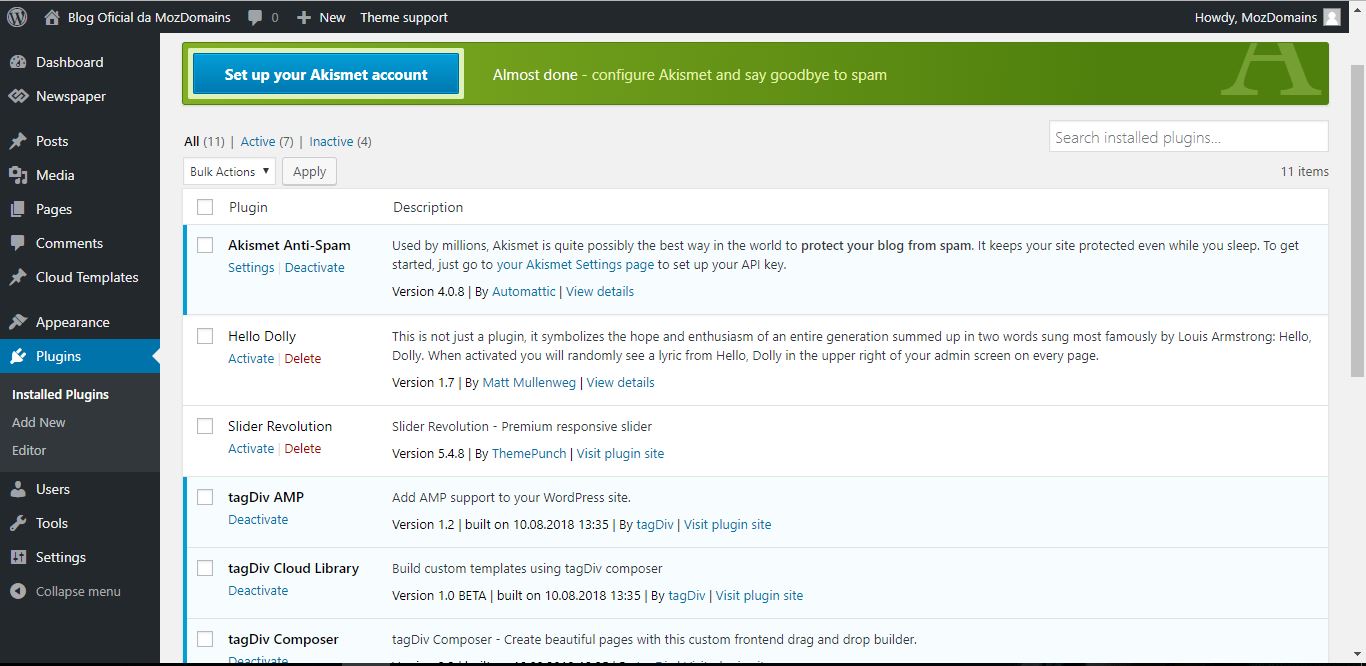Click the Posts pushpin icon

18,141
